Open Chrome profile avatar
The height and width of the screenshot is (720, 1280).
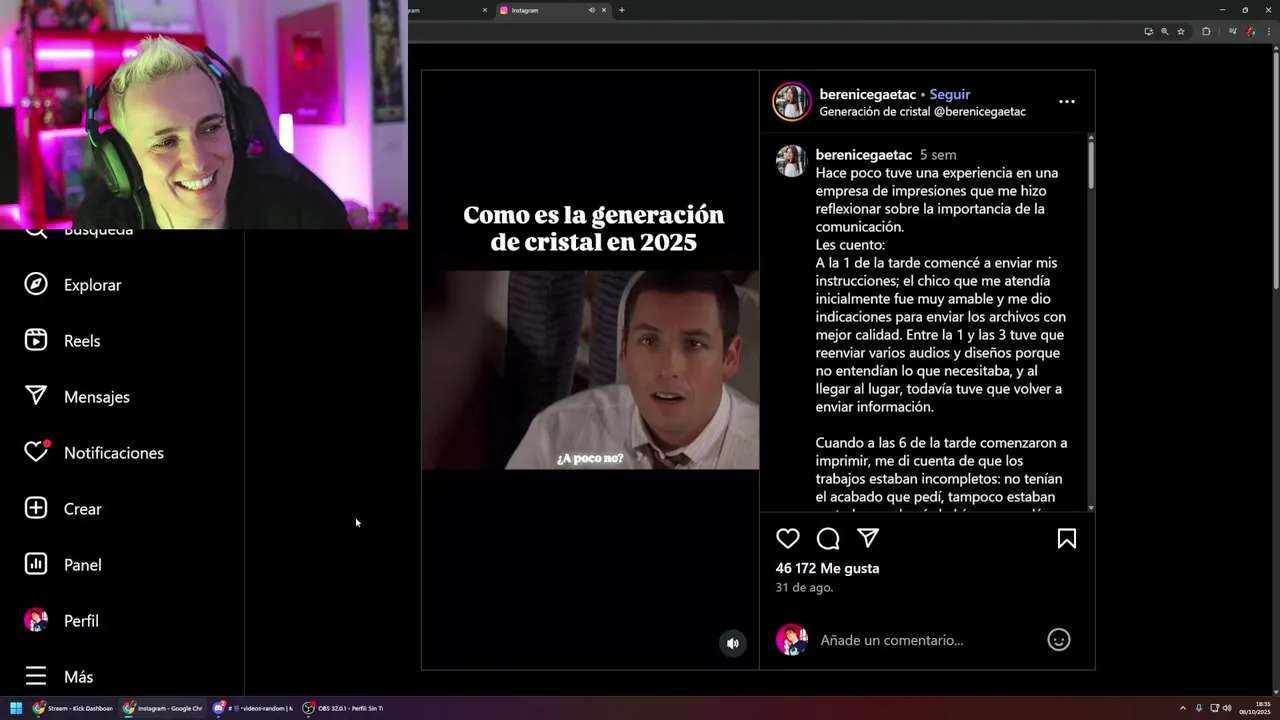pyautogui.click(x=1250, y=32)
